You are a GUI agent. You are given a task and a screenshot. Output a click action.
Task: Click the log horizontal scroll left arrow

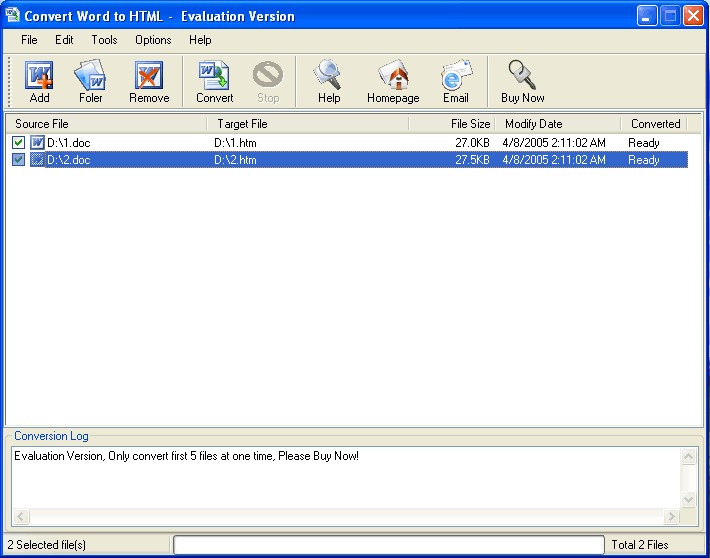(x=21, y=516)
